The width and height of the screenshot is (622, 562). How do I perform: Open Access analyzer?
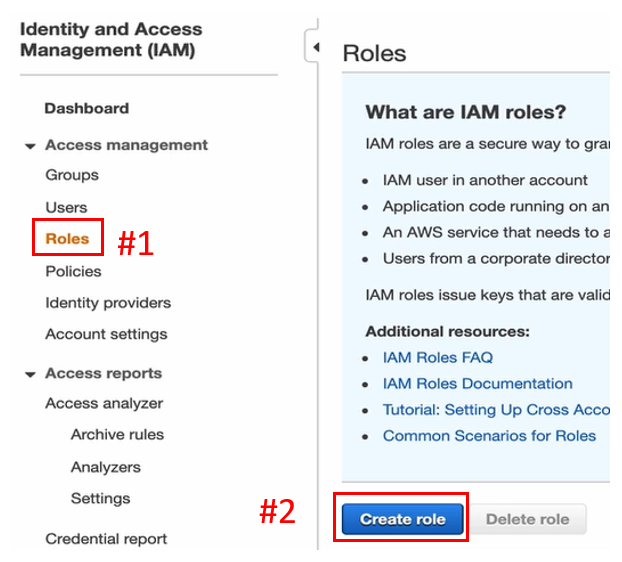104,404
